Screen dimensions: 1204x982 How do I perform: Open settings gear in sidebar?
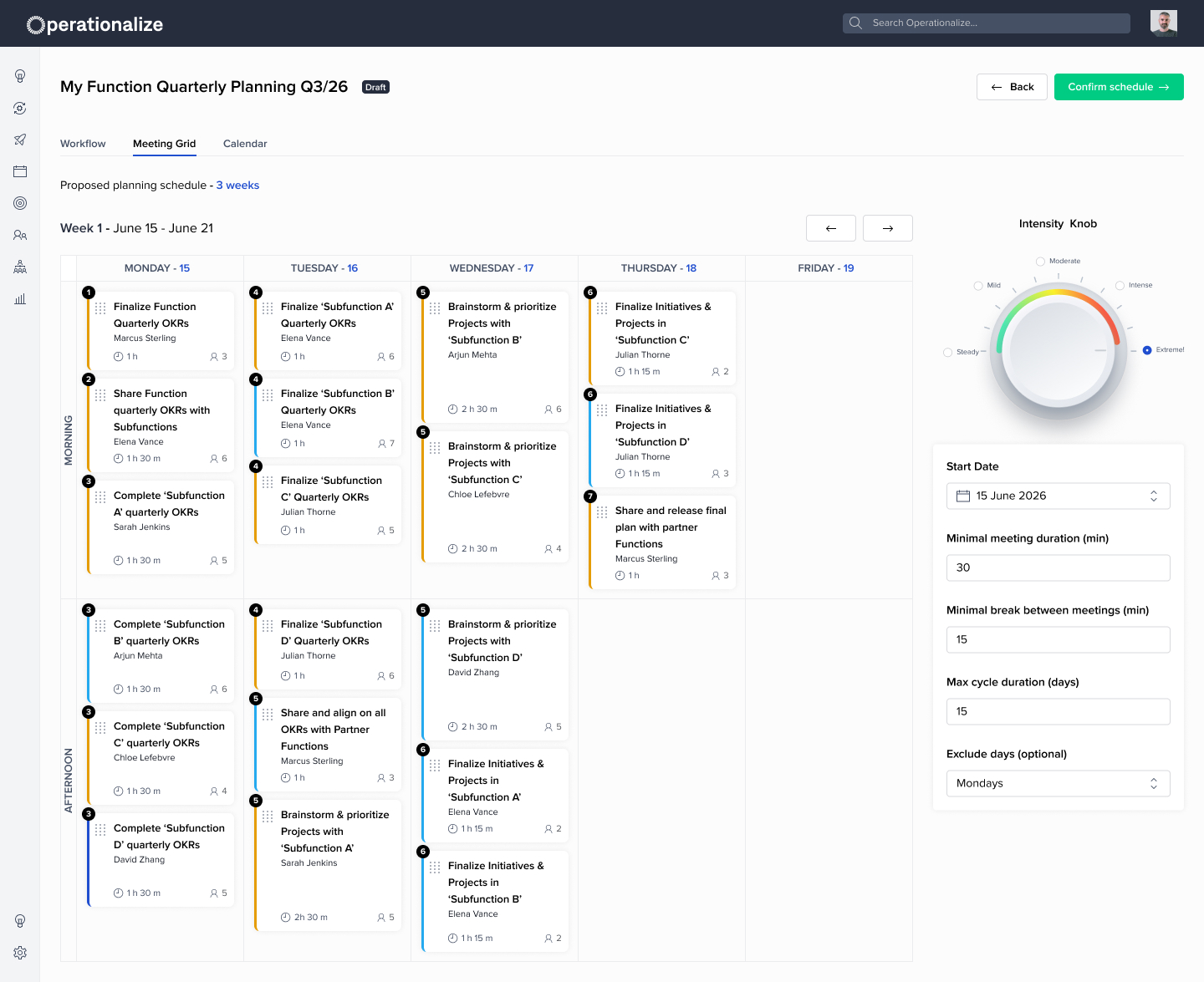(x=20, y=953)
